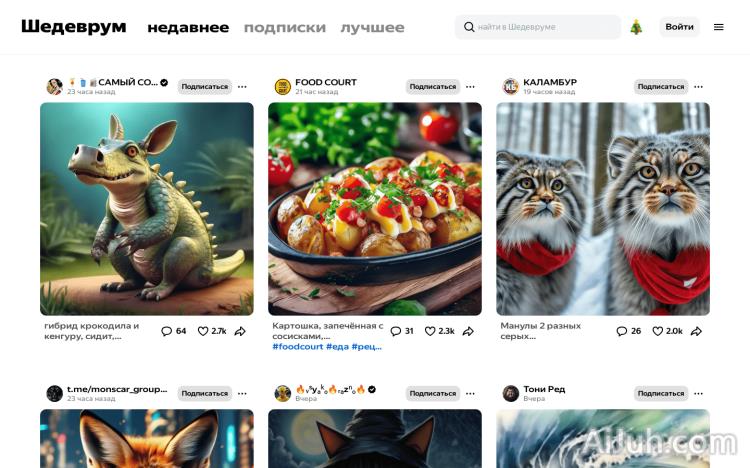Screen dimensions: 750x468
Task: Click the Christmas tree icon in header
Action: coord(636,27)
